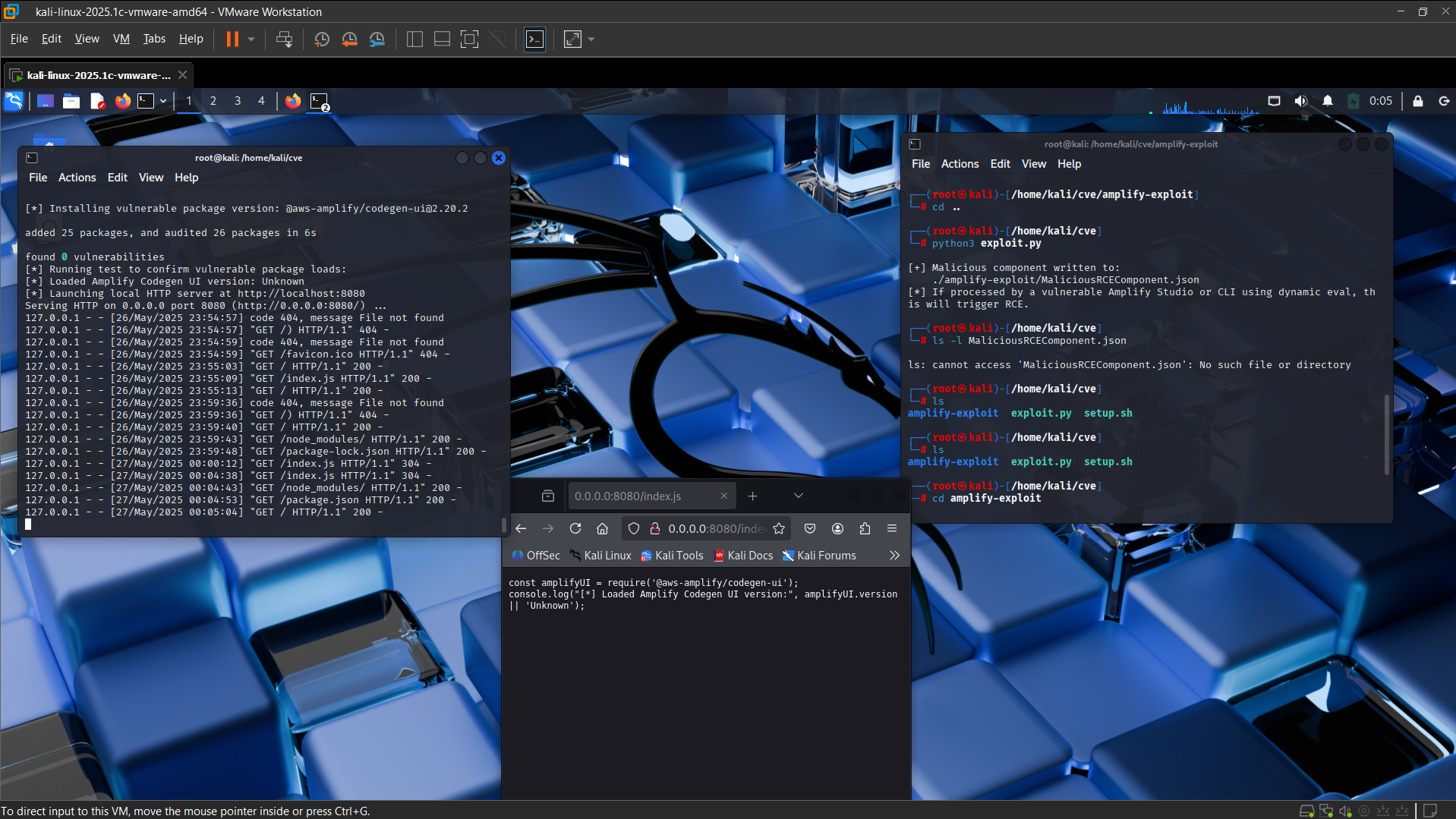Open Edit menu in amplify-exploit terminal

tap(1001, 164)
